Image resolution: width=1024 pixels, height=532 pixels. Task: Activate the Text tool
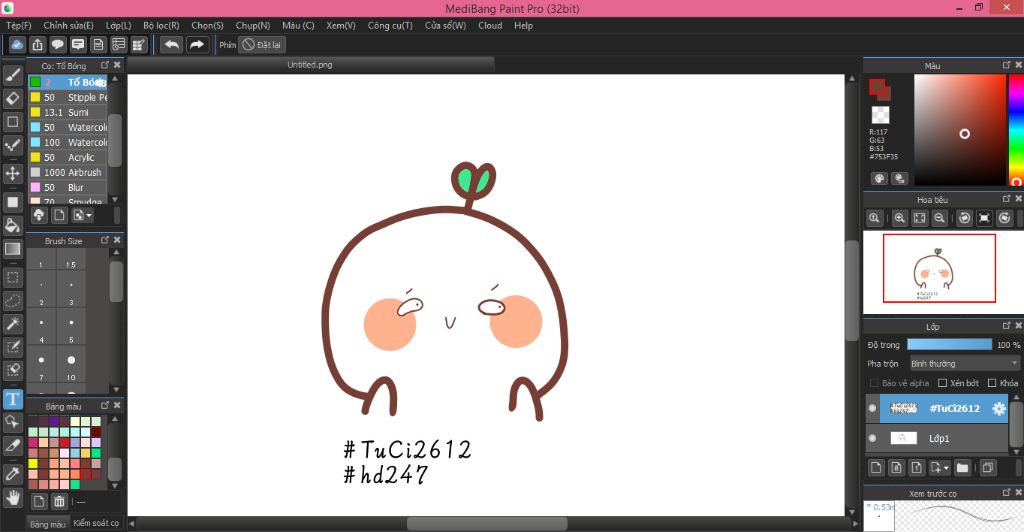[x=12, y=399]
